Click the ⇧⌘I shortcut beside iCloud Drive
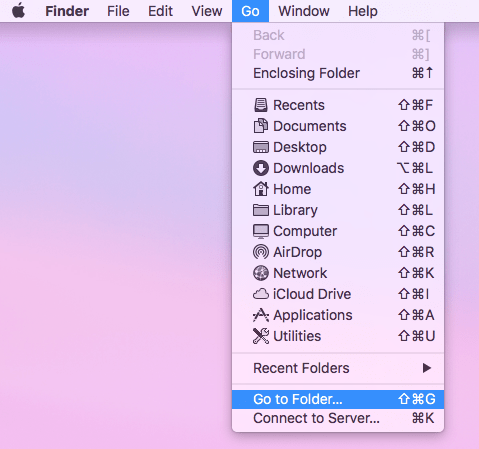Viewport: 479px width, 449px height. click(x=414, y=294)
